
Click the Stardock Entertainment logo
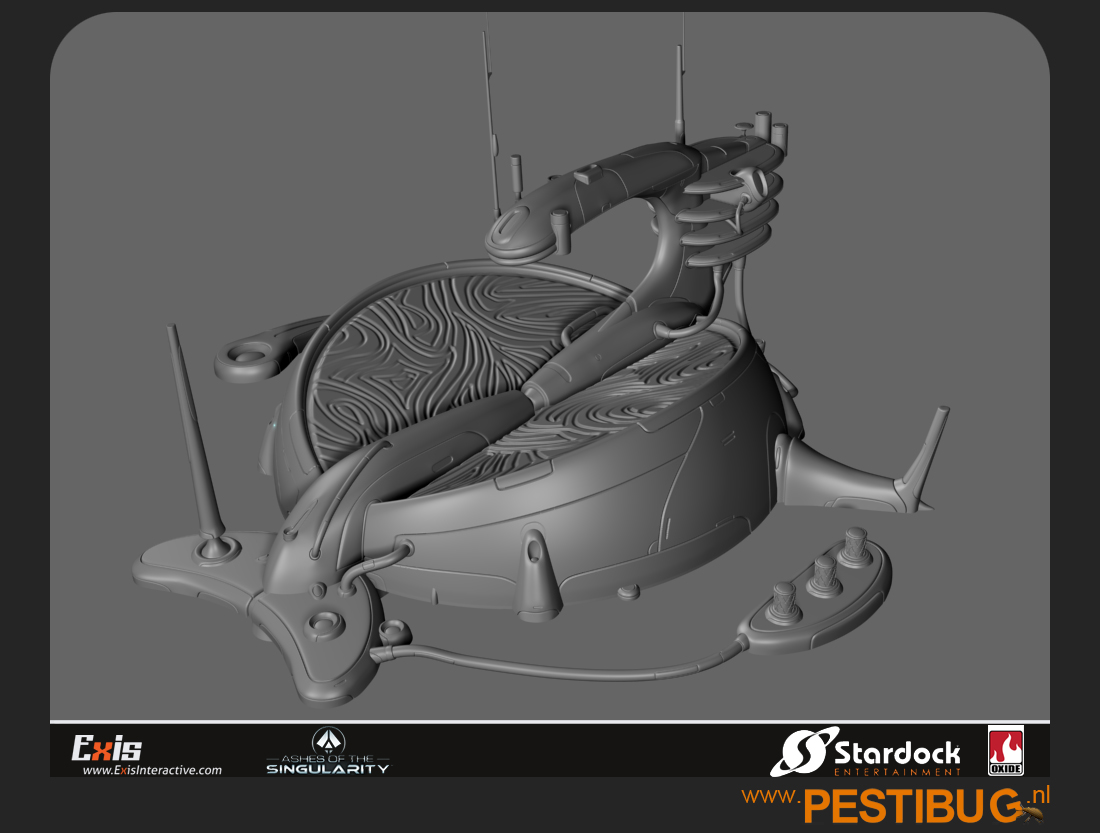pos(866,752)
